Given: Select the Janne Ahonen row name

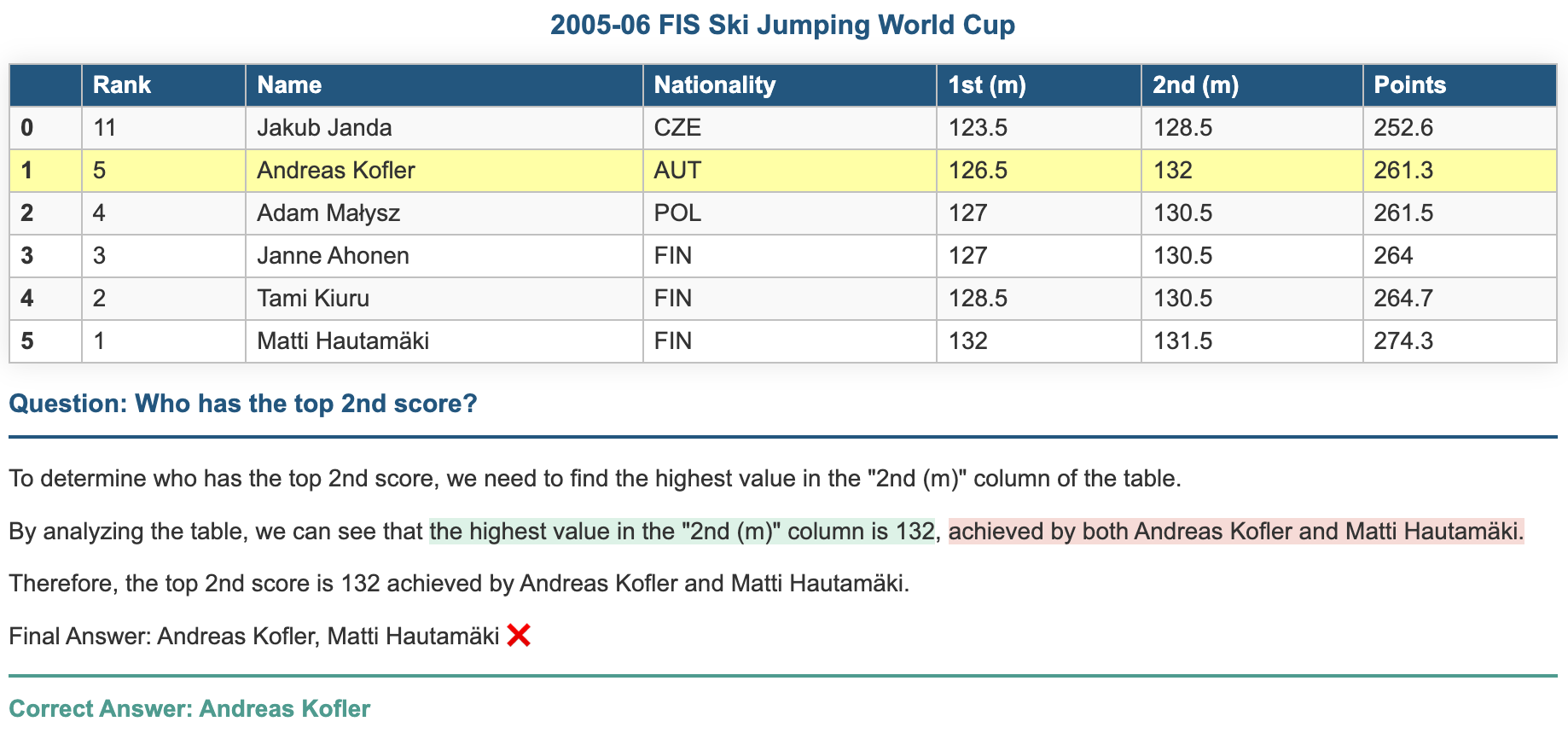Looking at the screenshot, I should (444, 256).
